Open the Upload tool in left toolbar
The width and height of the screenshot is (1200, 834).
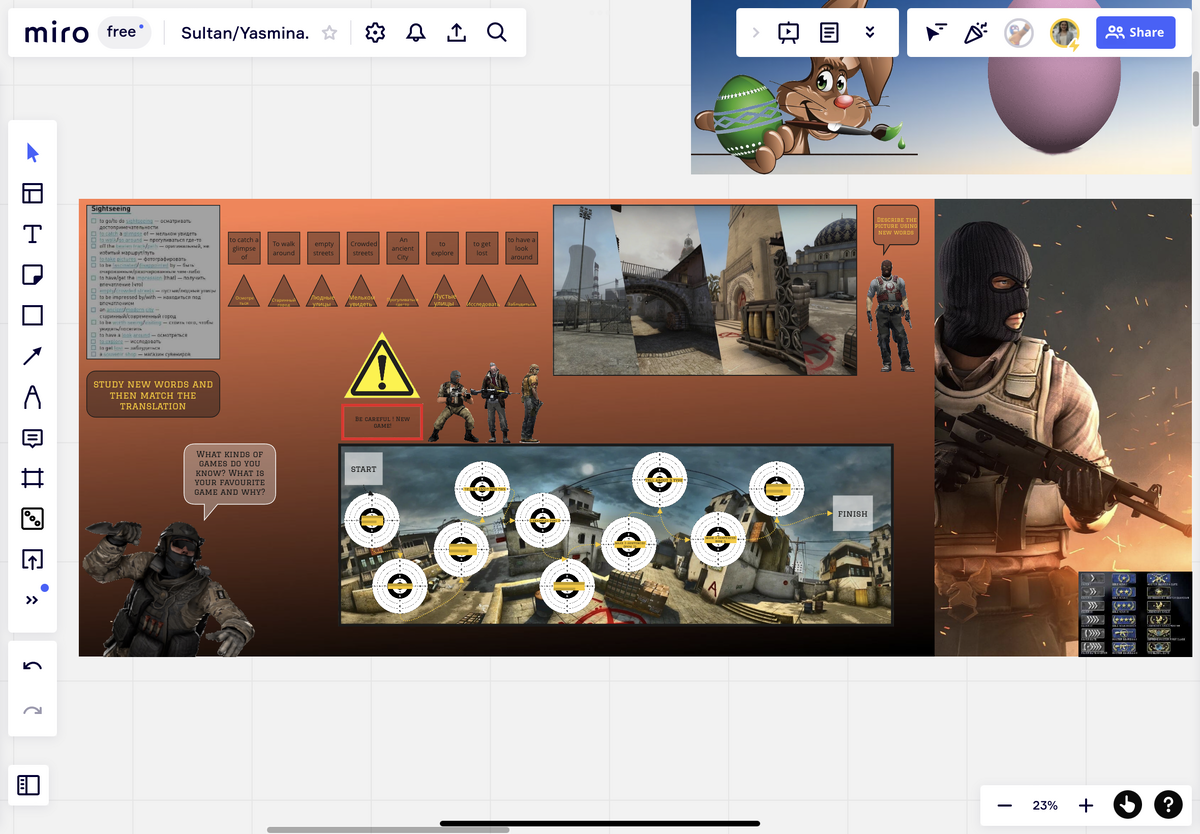[32, 560]
